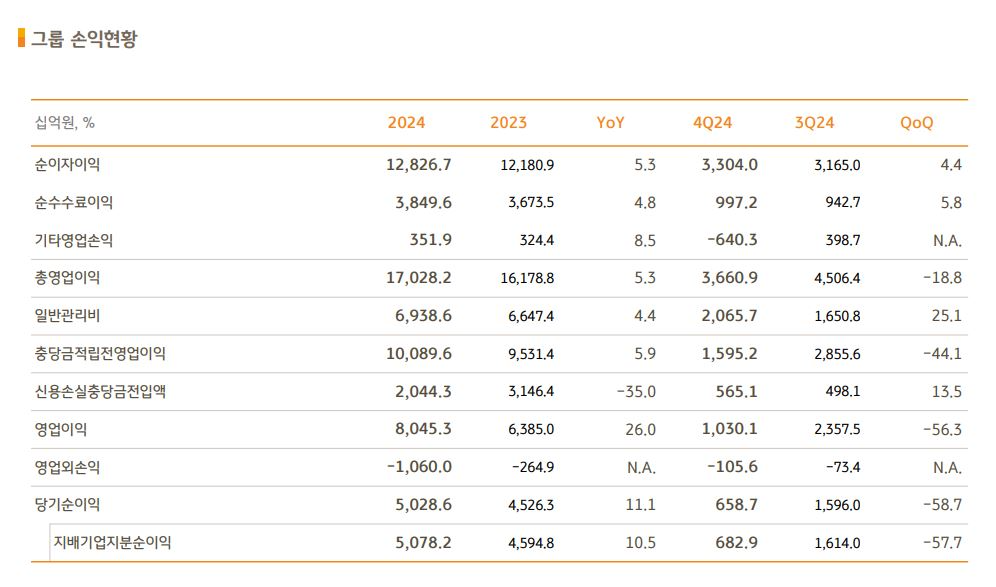Select the 신용손실충당금전입액 row label
This screenshot has height=587, width=996.
(x=100, y=392)
